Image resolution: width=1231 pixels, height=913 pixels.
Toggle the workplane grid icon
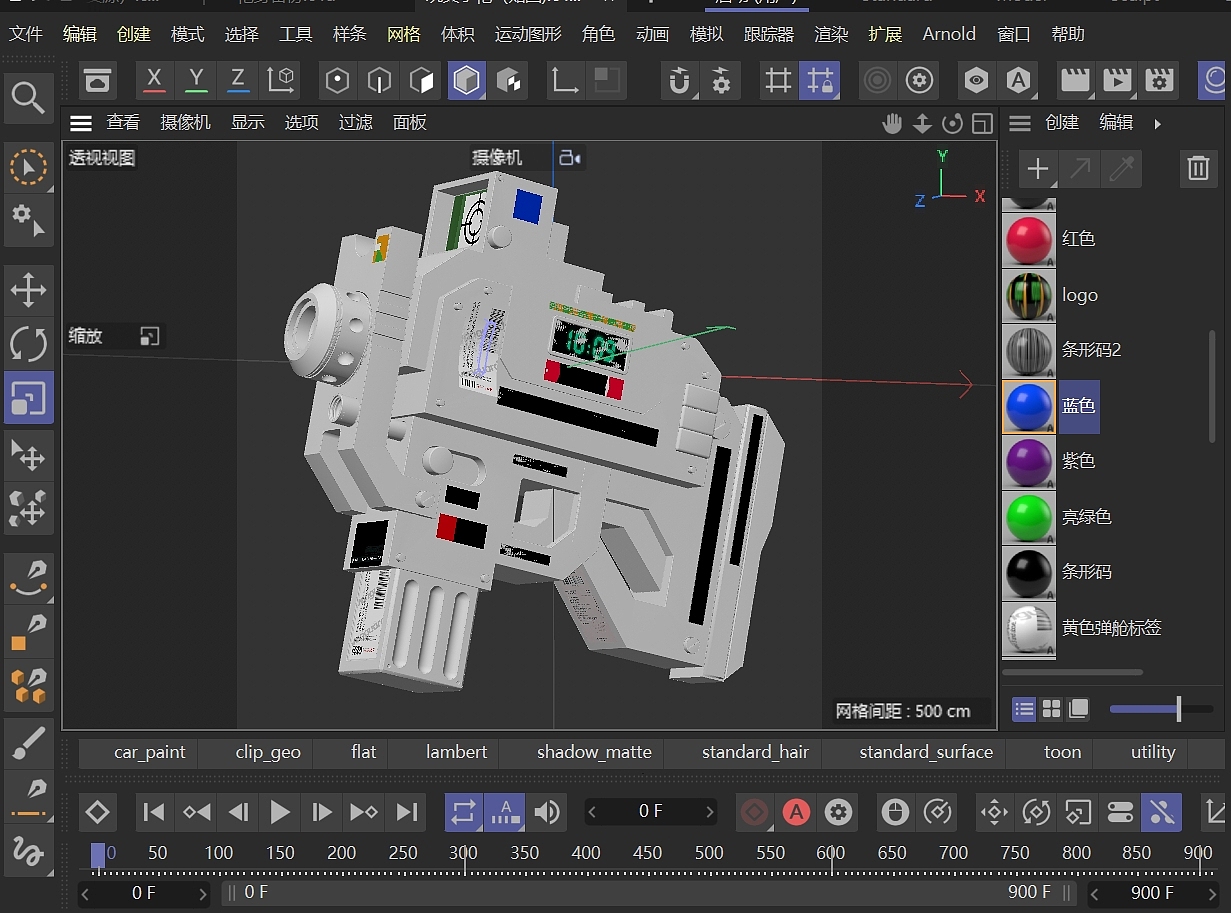pyautogui.click(x=778, y=81)
